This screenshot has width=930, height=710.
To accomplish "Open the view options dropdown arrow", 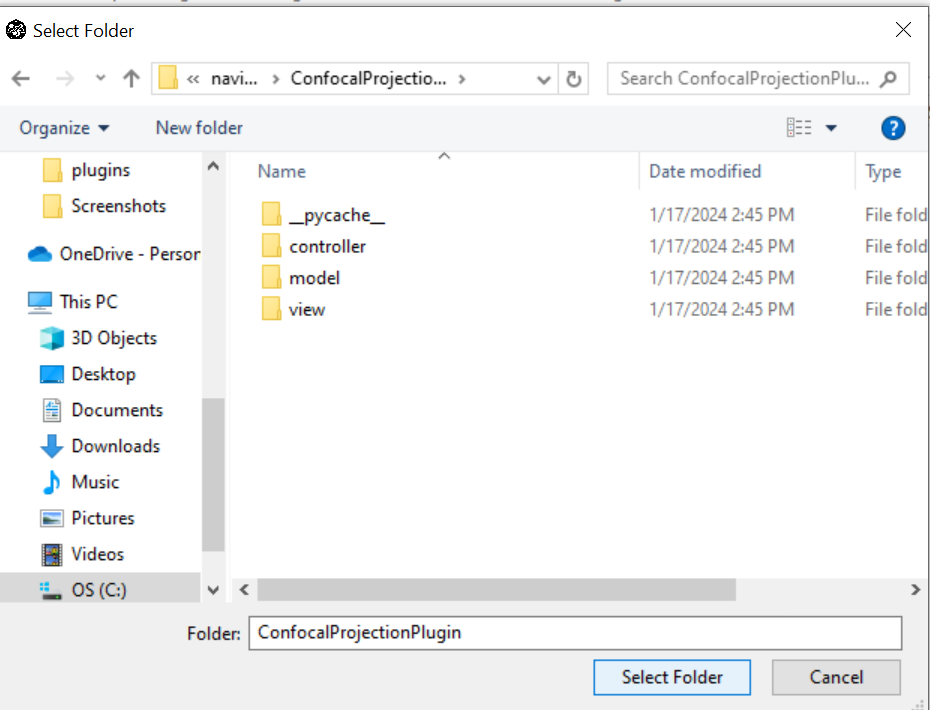I will 831,128.
